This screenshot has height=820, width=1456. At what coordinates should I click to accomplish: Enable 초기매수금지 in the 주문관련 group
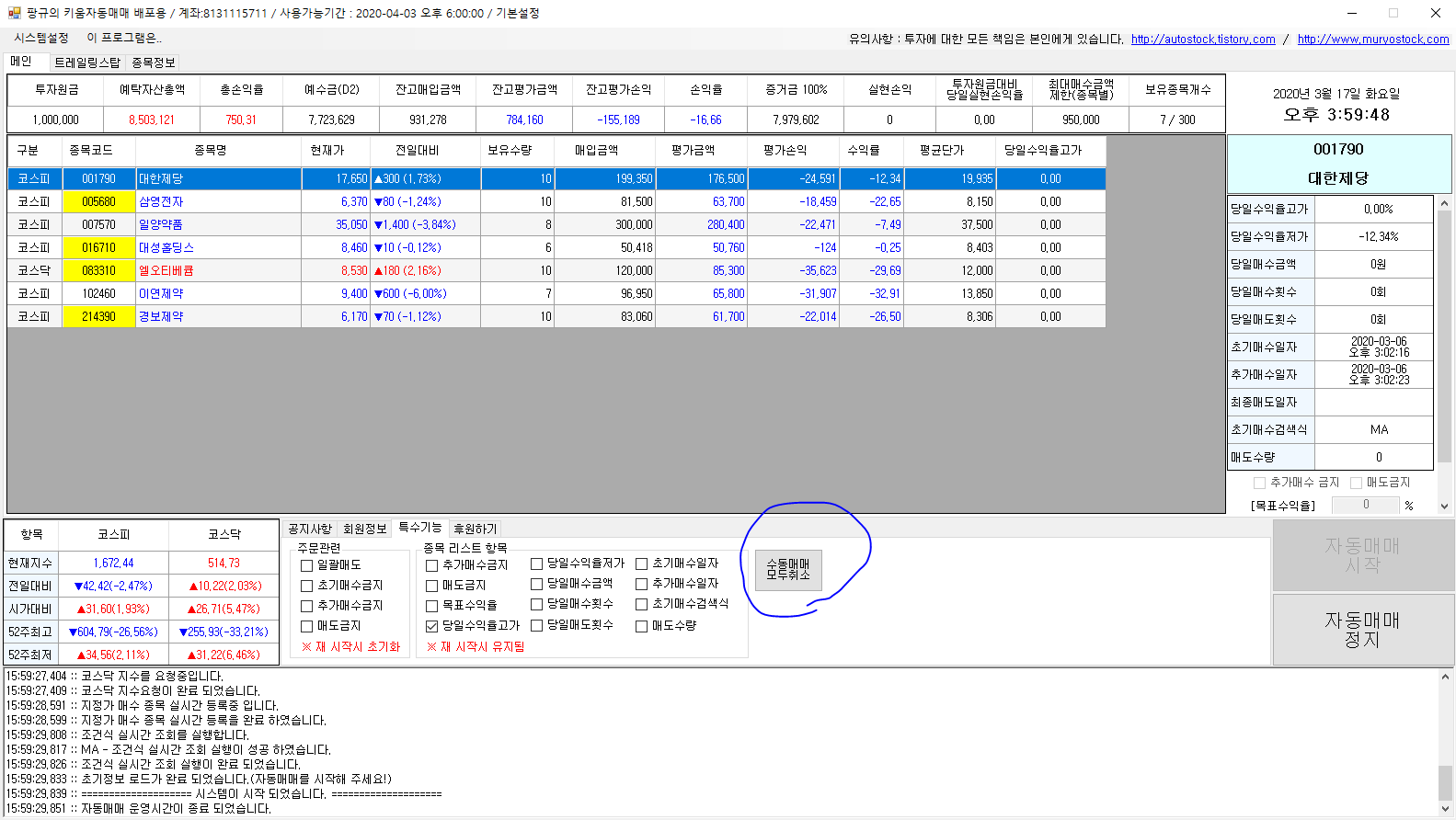307,586
